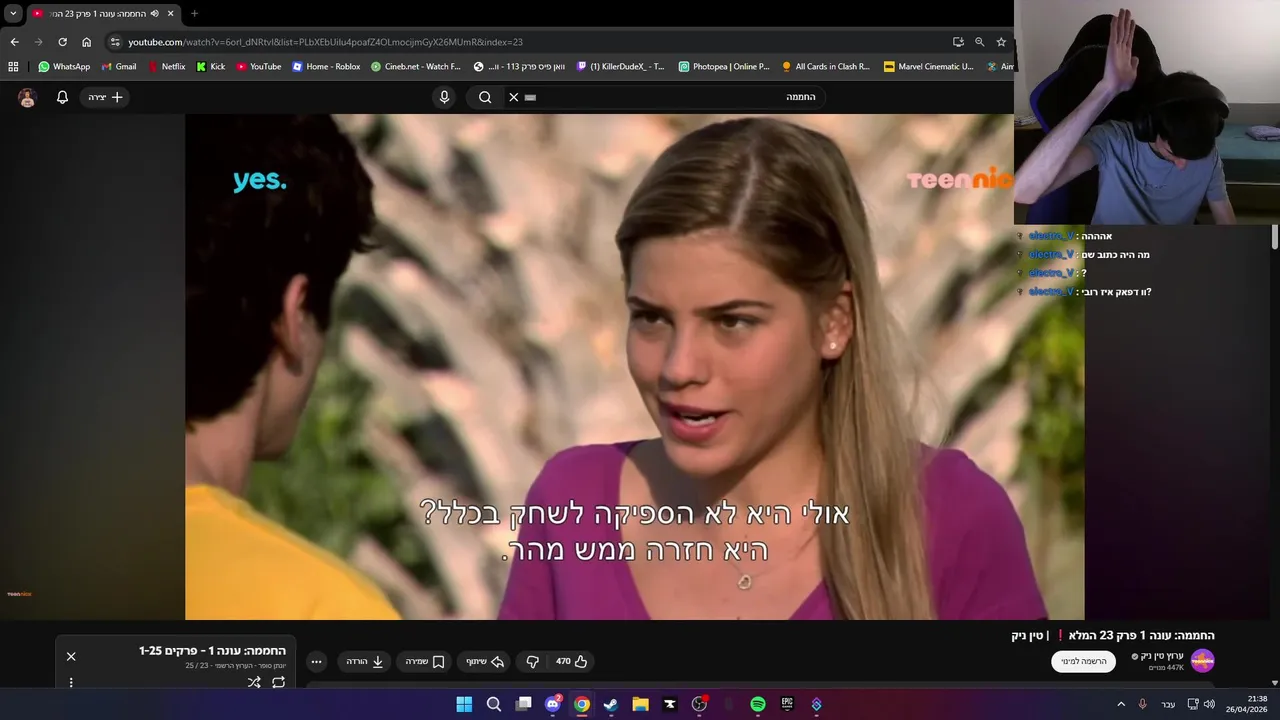Open the YouTube bookmark
Image resolution: width=1280 pixels, height=720 pixels.
click(x=259, y=67)
